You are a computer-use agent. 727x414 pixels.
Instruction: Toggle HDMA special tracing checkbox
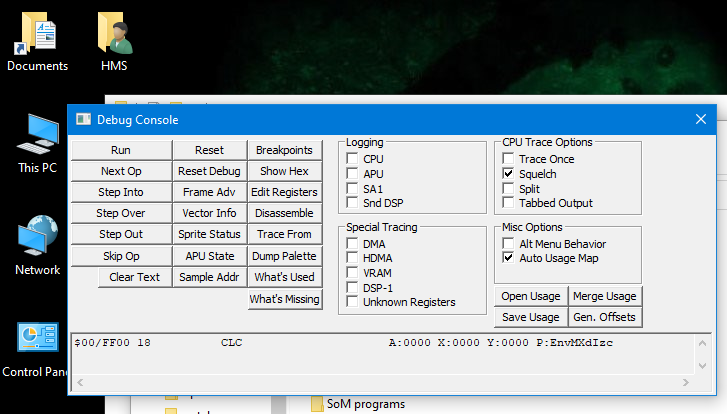click(352, 258)
